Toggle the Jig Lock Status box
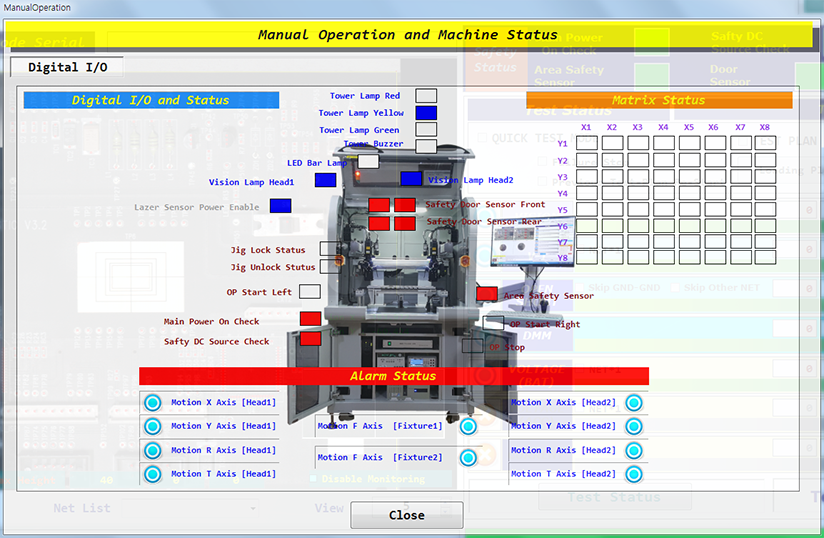 (x=330, y=249)
